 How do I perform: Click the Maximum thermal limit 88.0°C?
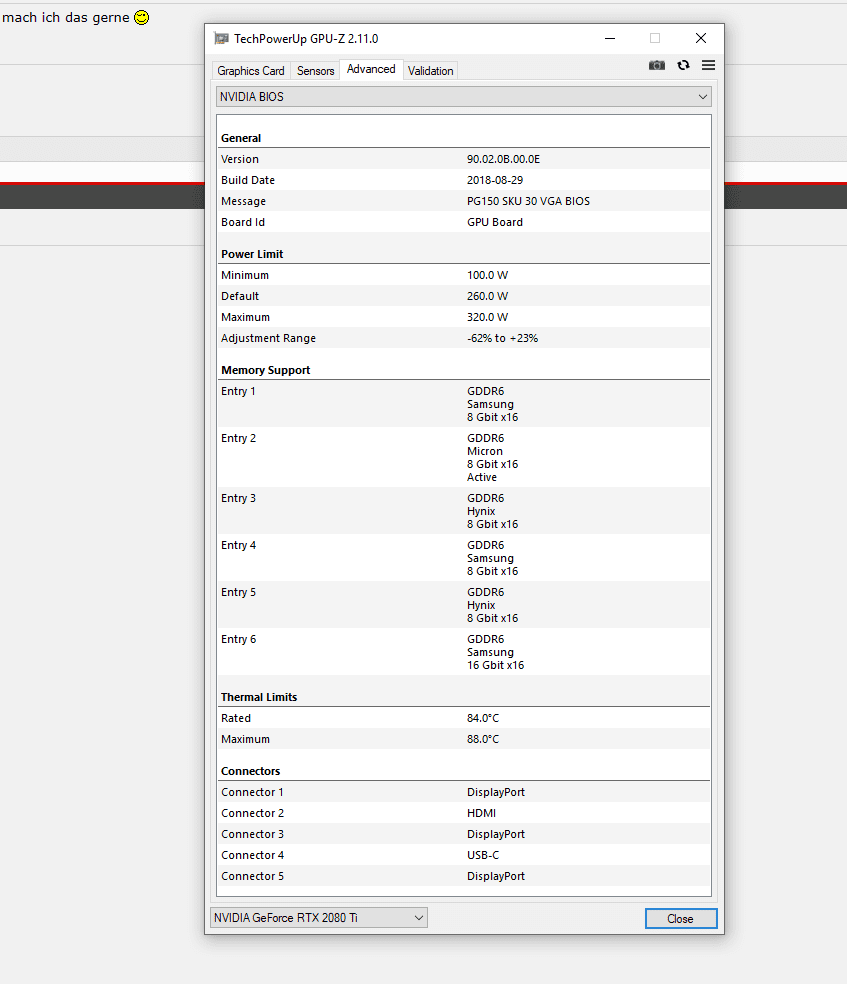pyautogui.click(x=483, y=739)
